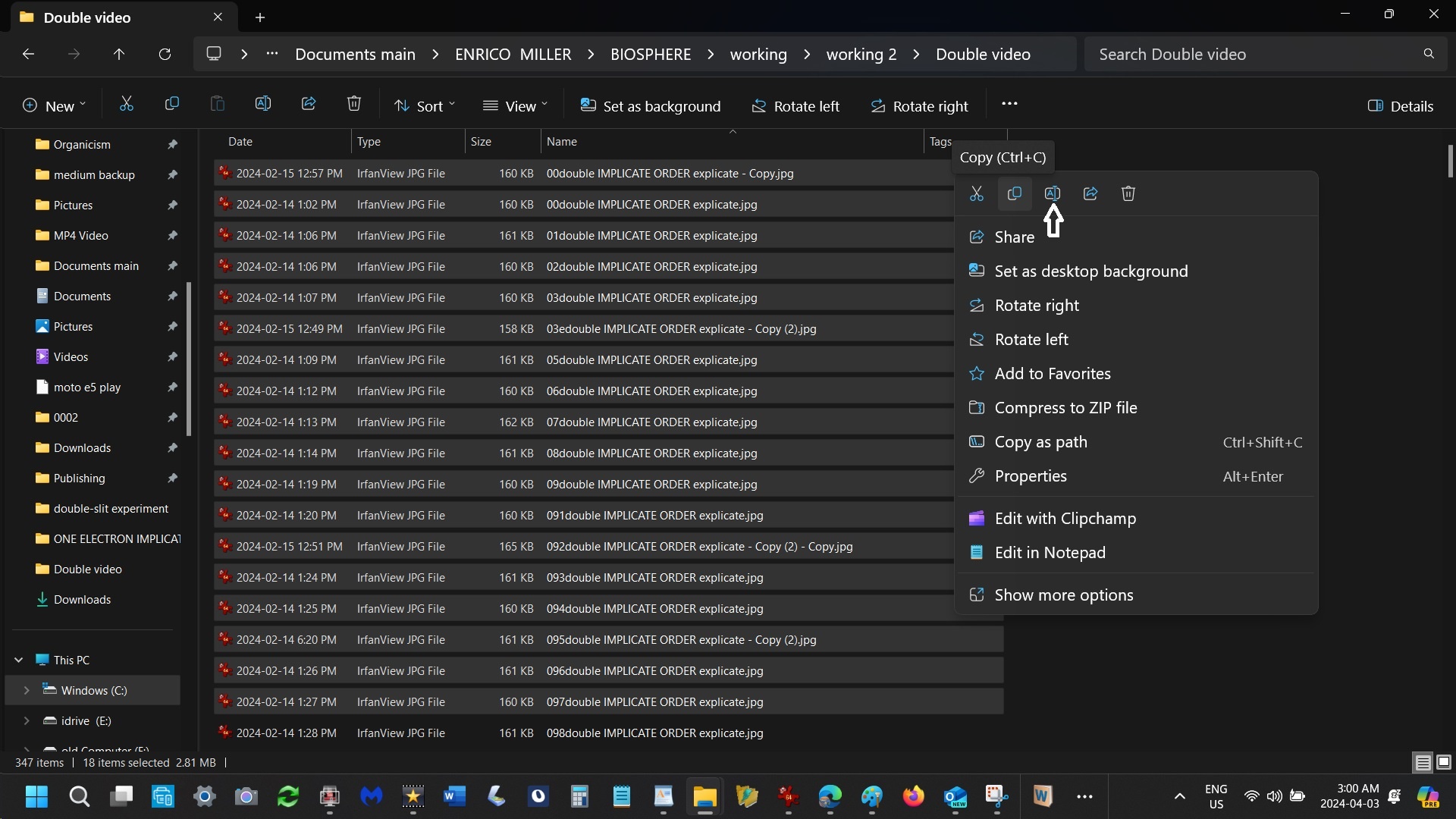This screenshot has width=1456, height=819.
Task: Select the Rotate right toolbar icon
Action: coord(878,105)
